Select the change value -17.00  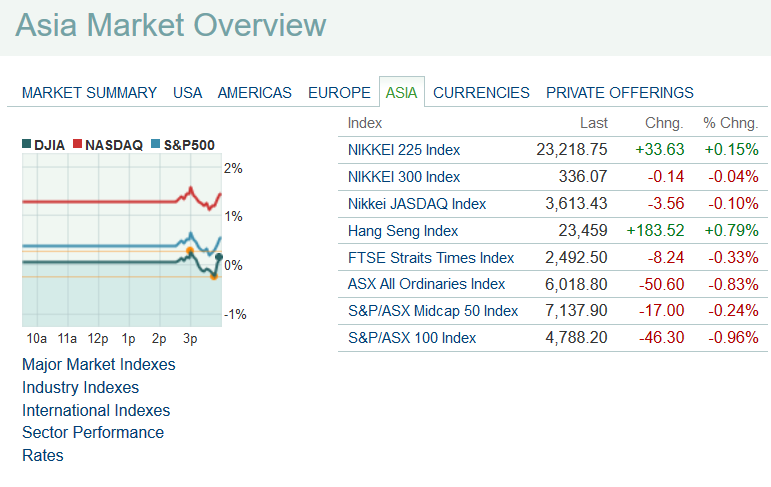click(661, 311)
